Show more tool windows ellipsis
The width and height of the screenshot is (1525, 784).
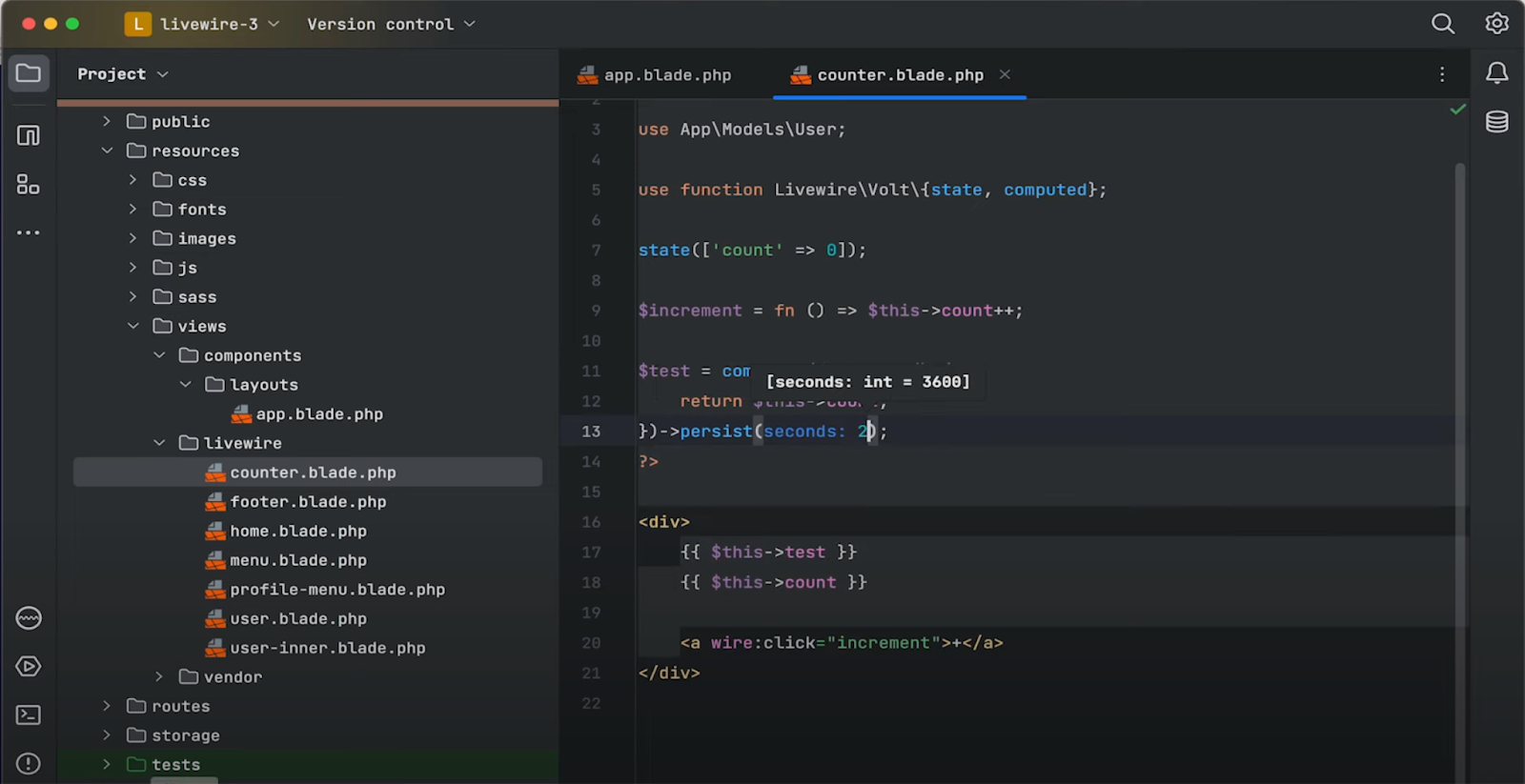pyautogui.click(x=29, y=232)
